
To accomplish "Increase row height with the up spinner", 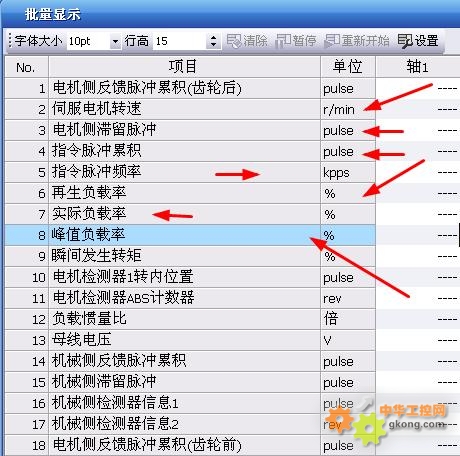I will (213, 37).
